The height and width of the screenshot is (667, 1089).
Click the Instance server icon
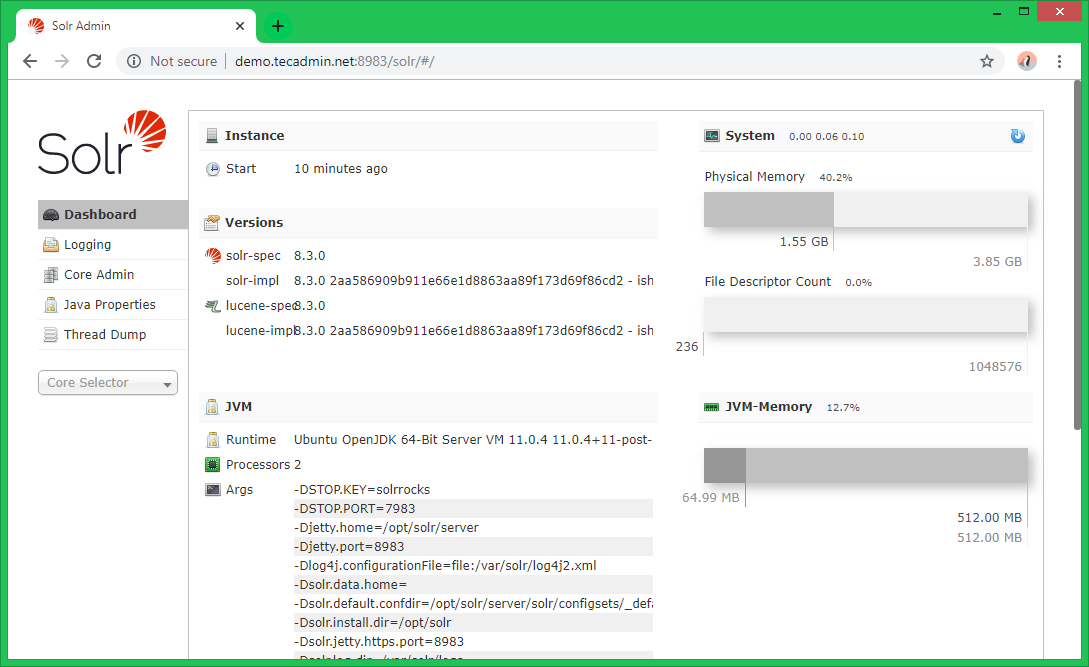[212, 136]
